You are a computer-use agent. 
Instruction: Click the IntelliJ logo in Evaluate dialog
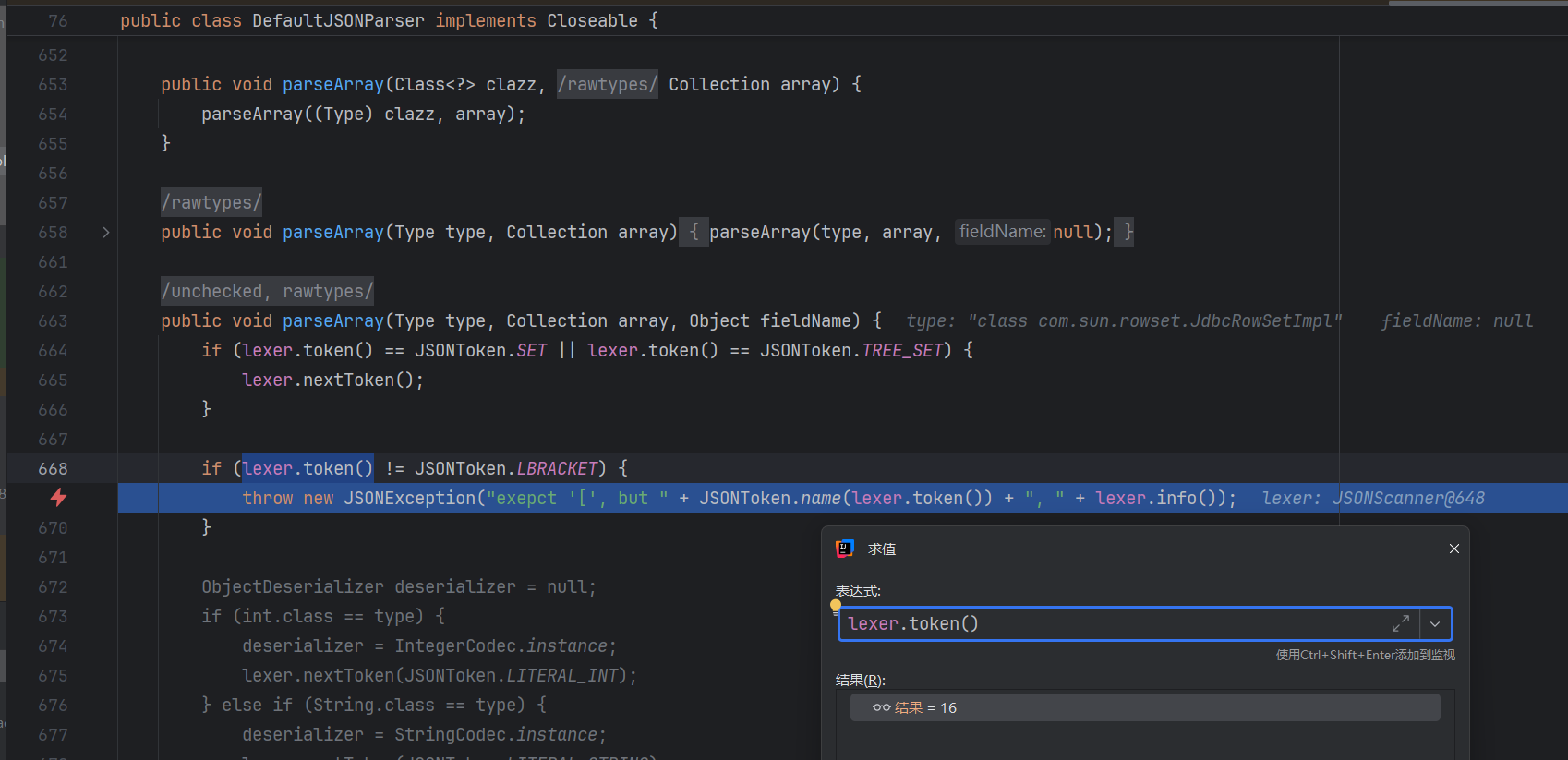click(844, 549)
